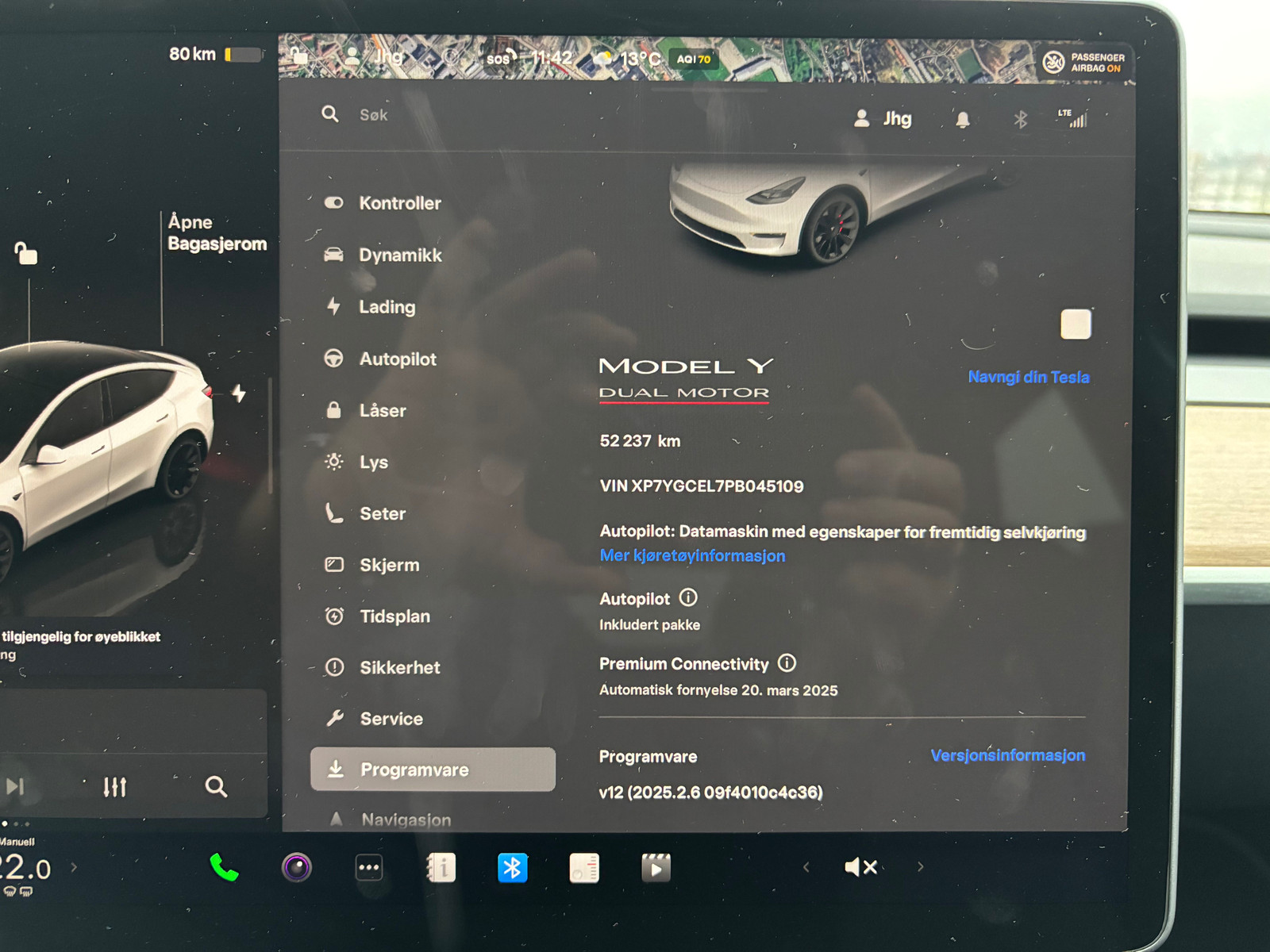Tap the SOS indicator in status bar
The height and width of the screenshot is (952, 1270).
pyautogui.click(x=501, y=58)
